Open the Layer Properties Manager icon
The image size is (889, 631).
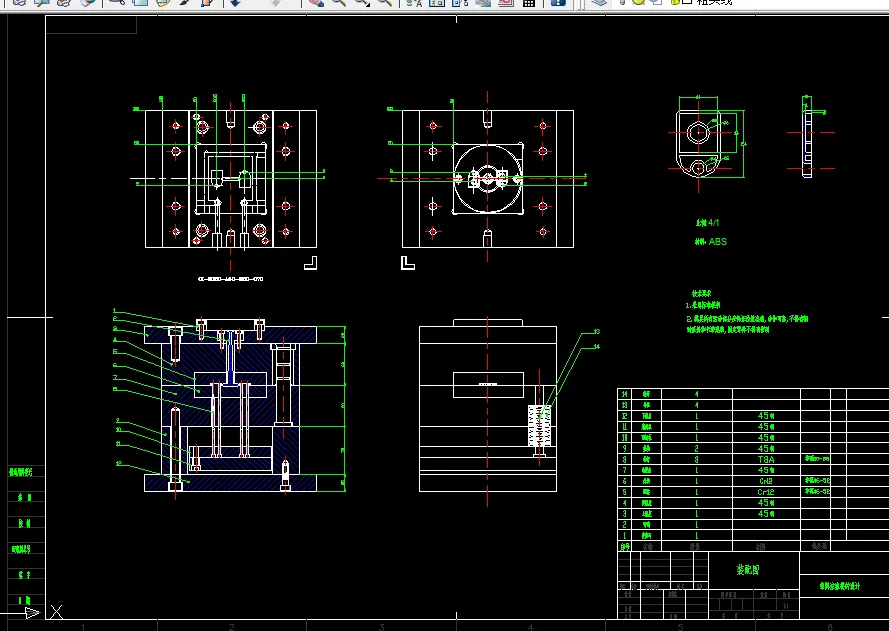pyautogui.click(x=599, y=2)
